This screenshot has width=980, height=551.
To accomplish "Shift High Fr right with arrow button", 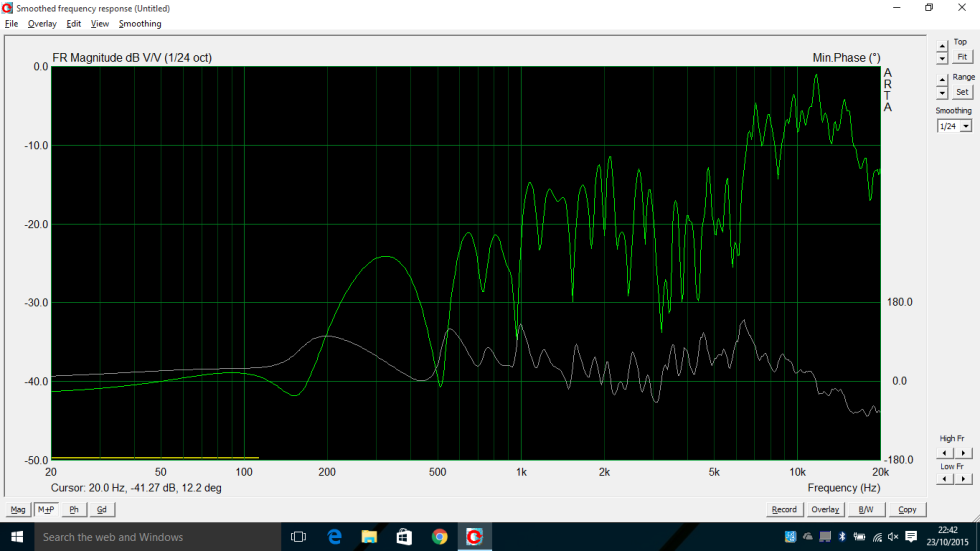I will (965, 451).
